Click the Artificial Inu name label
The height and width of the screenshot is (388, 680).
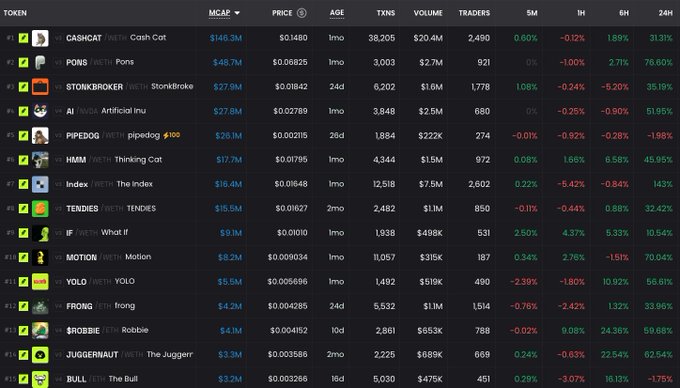124,111
